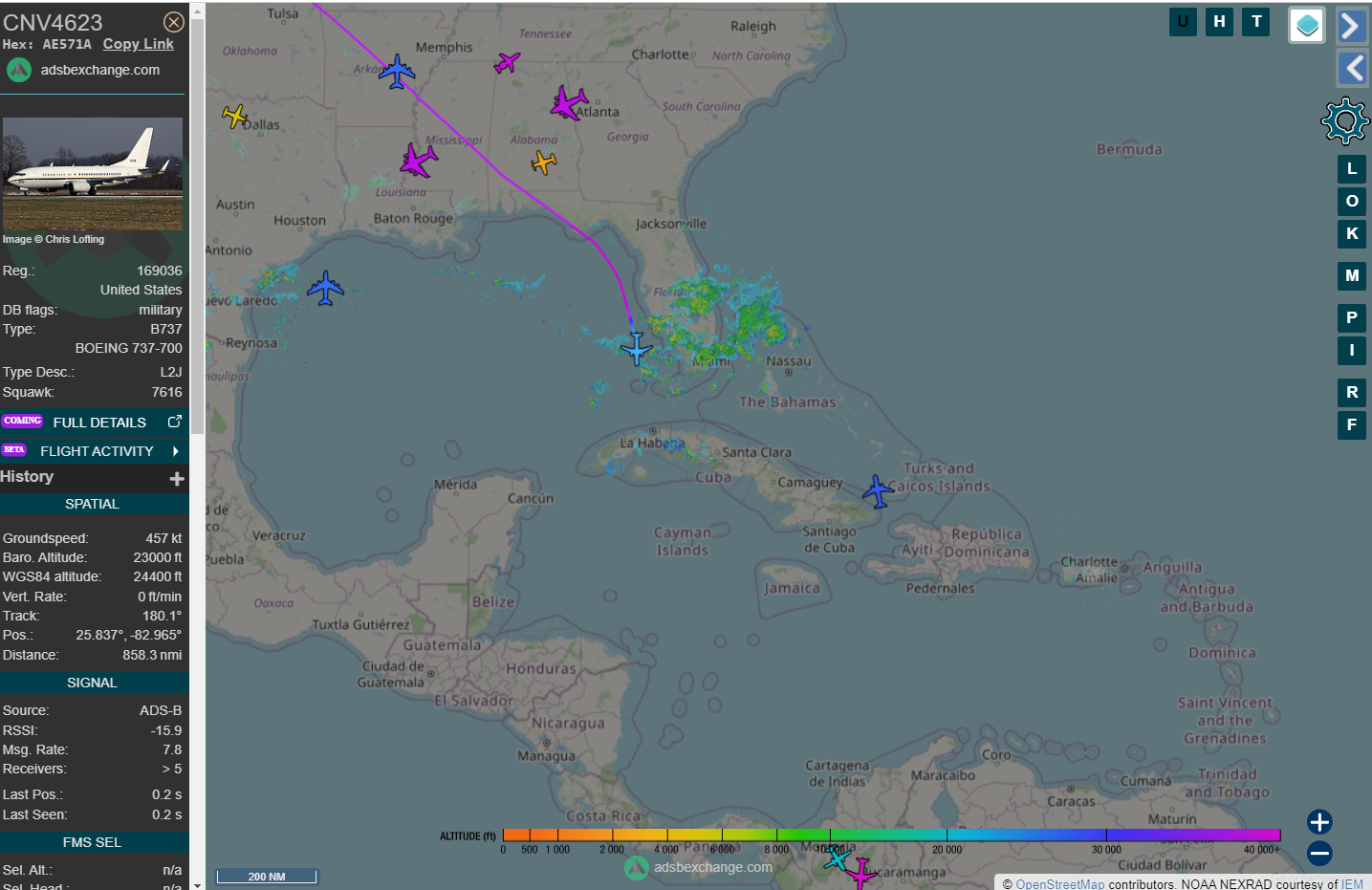Click the Image © Chris Lofting credit
Viewport: 1372px width, 890px height.
pyautogui.click(x=54, y=239)
